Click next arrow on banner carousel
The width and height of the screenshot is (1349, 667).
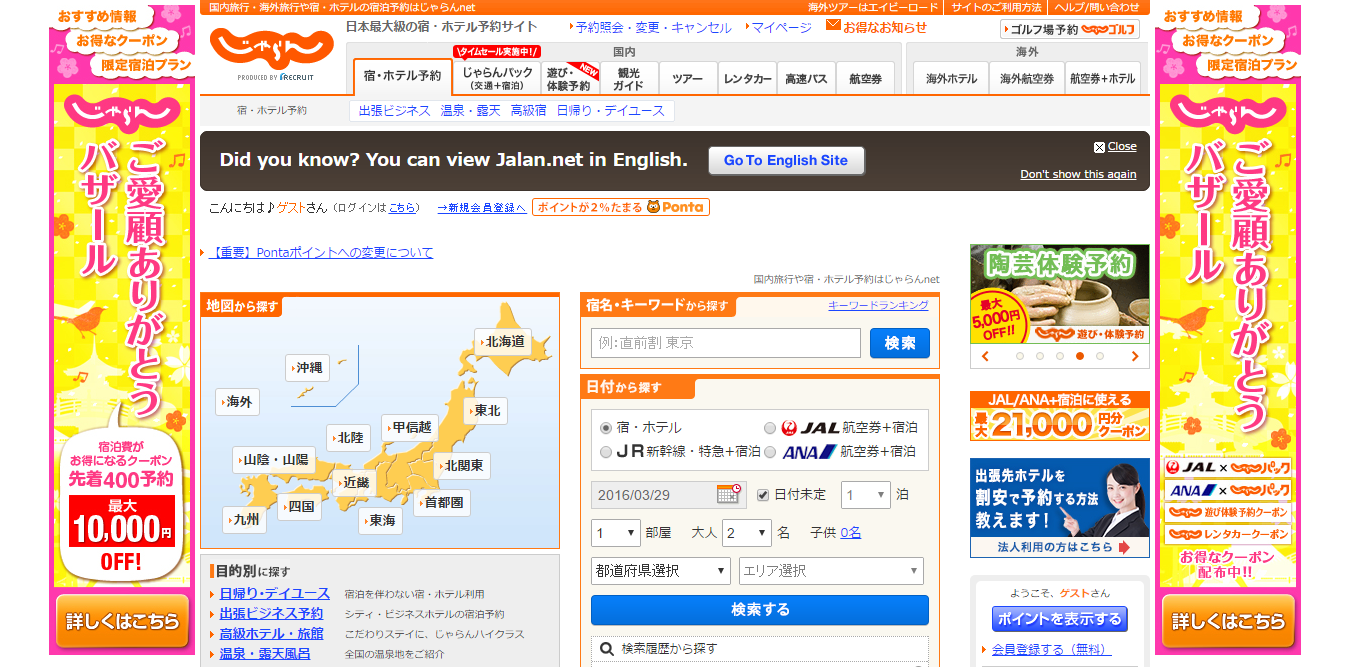coord(1135,356)
